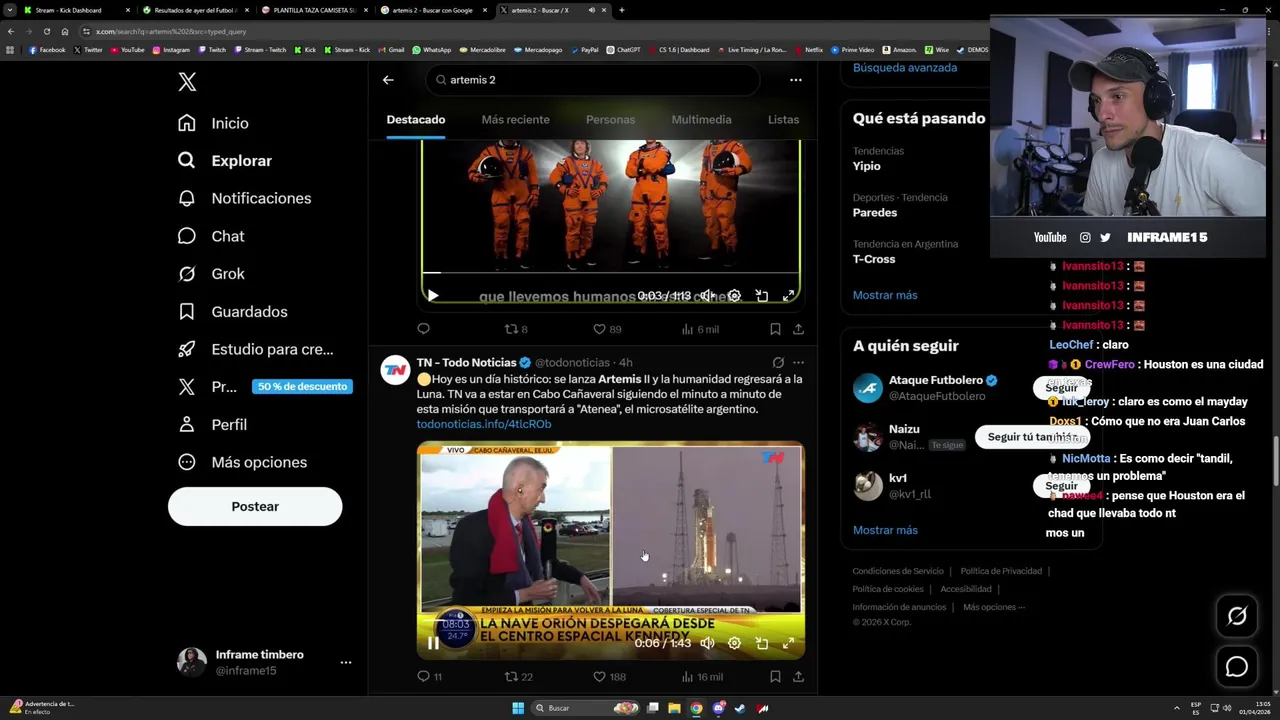This screenshot has height=720, width=1280.
Task: Open Premium 50 % de descuento item
Action: [264, 387]
